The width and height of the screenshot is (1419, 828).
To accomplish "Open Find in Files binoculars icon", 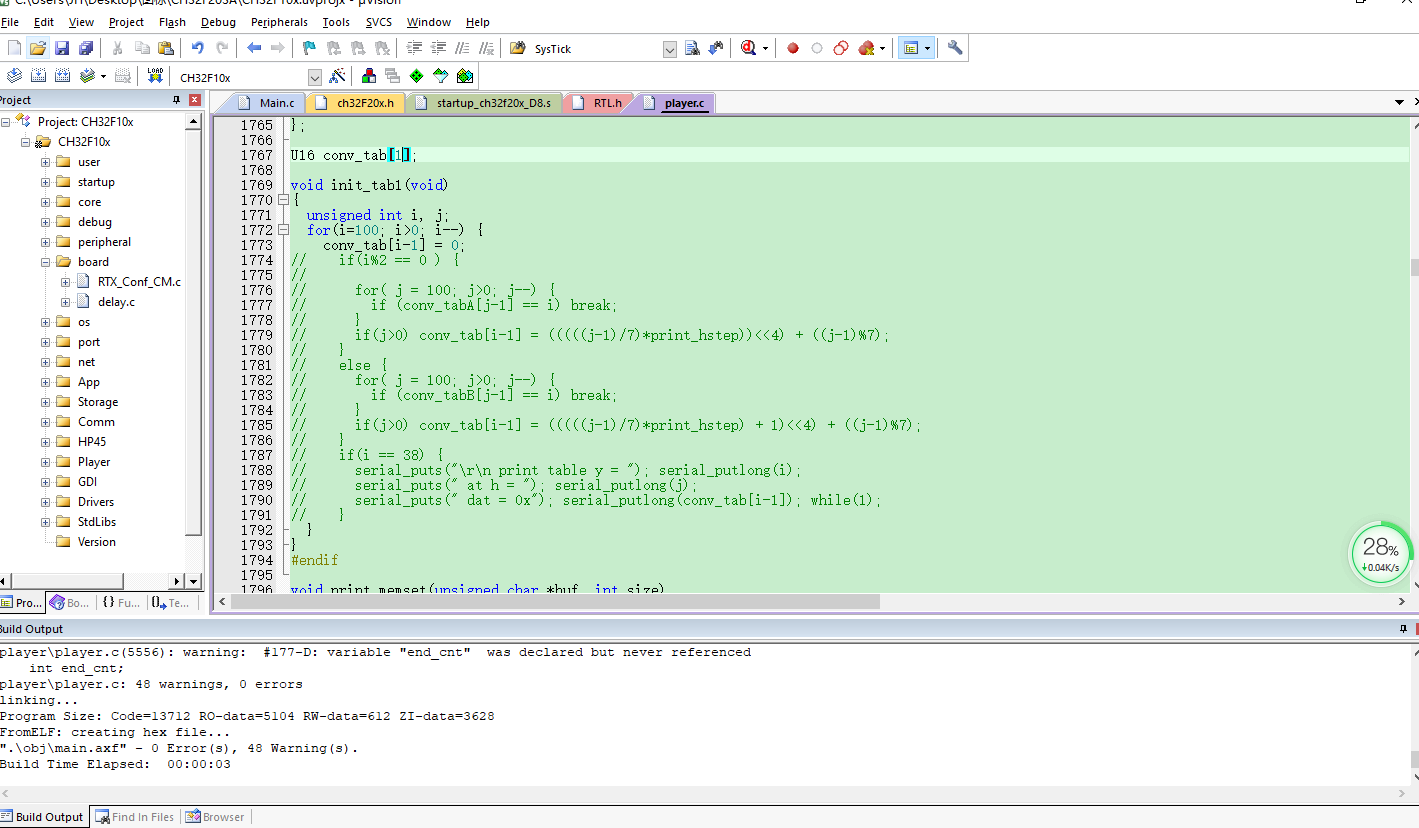I will click(518, 48).
